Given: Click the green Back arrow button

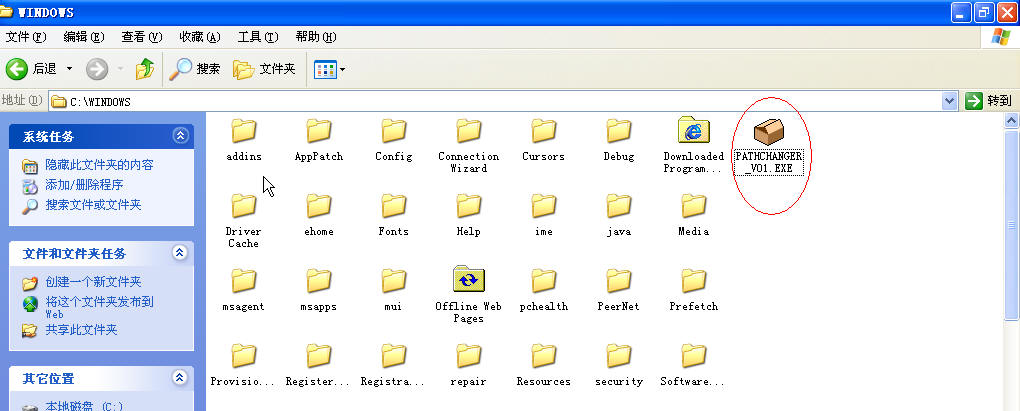Looking at the screenshot, I should tap(17, 69).
